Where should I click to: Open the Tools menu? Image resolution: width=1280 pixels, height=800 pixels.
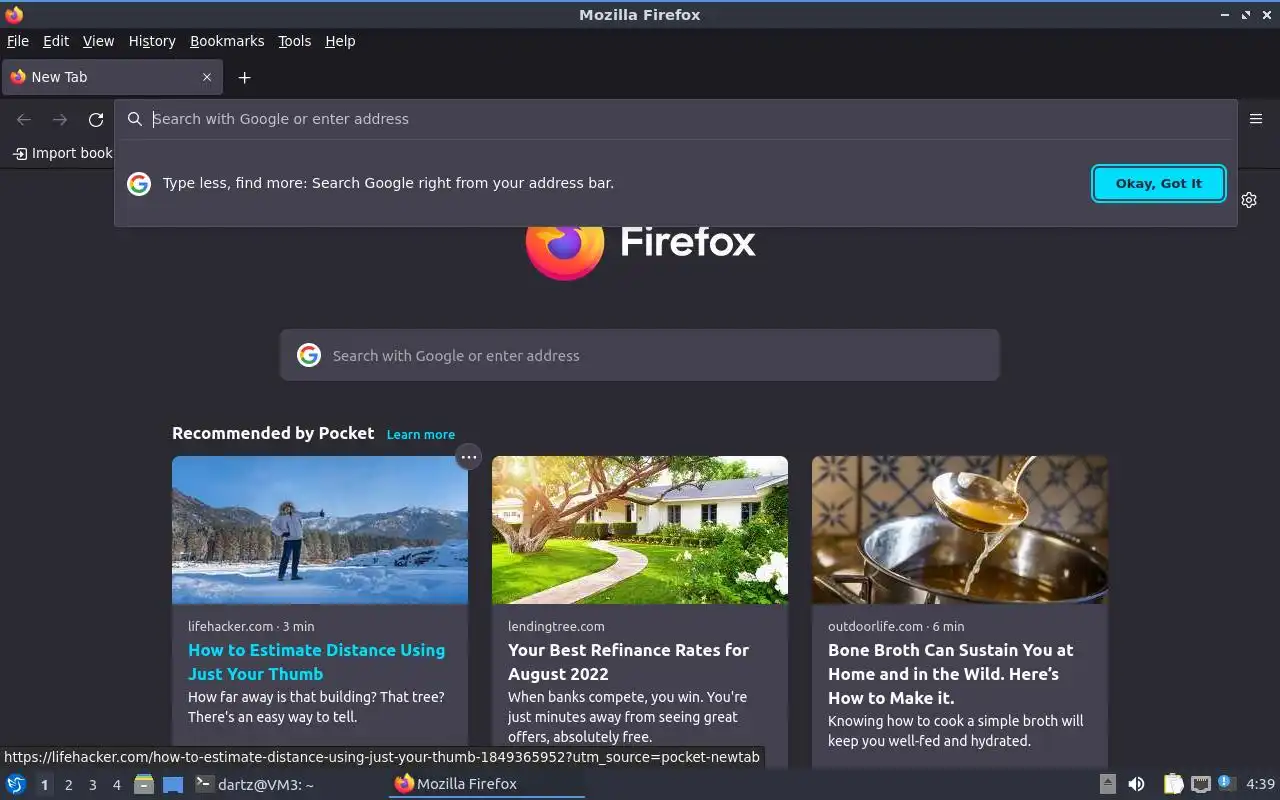pyautogui.click(x=295, y=41)
